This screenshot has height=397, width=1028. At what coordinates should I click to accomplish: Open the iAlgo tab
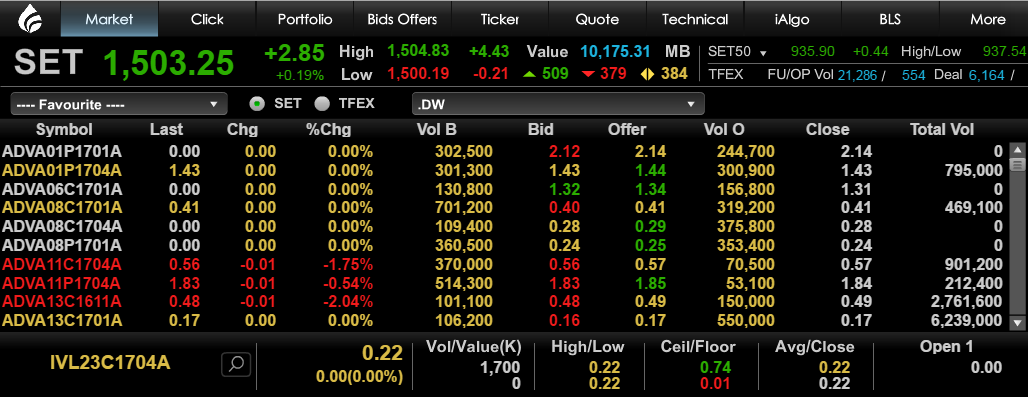[792, 19]
